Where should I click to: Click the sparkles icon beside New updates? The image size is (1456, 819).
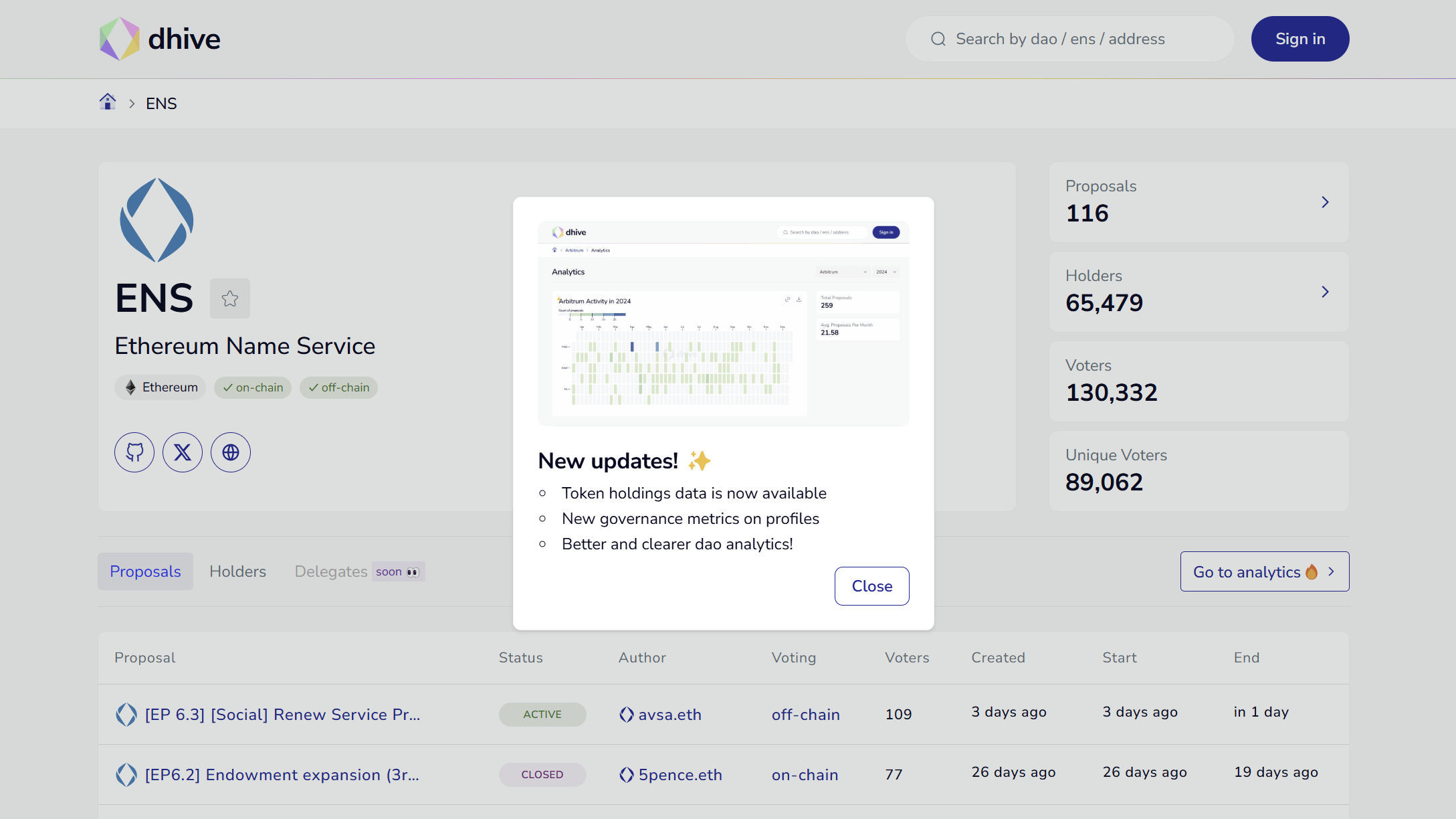point(700,460)
